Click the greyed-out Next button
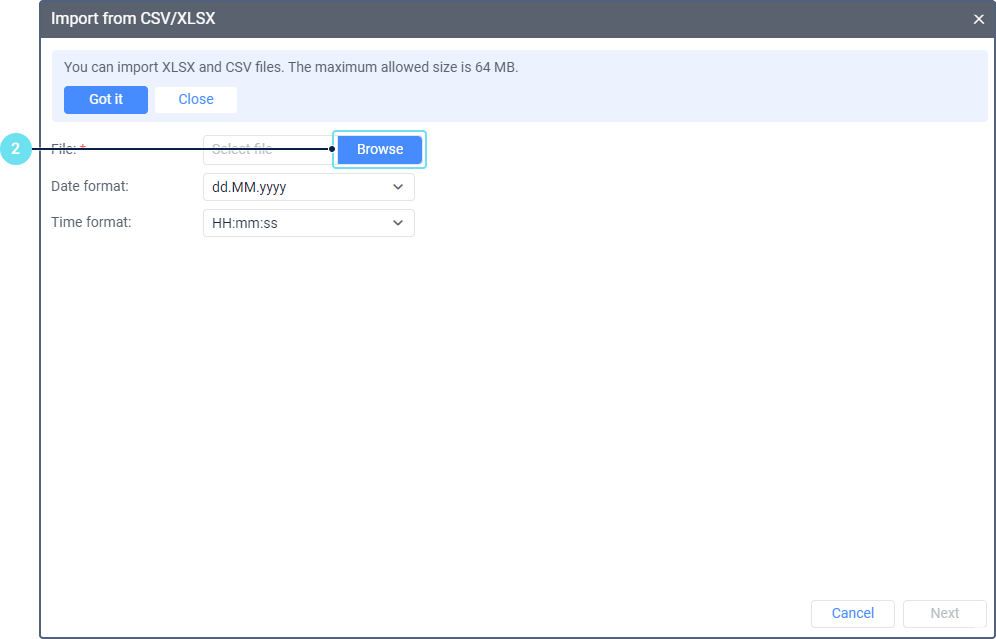Image resolution: width=996 pixels, height=639 pixels. tap(945, 614)
